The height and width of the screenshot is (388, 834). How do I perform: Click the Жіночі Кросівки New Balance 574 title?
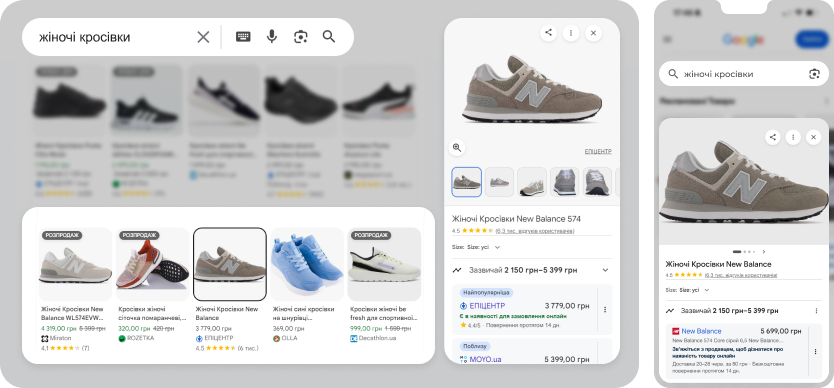[516, 219]
